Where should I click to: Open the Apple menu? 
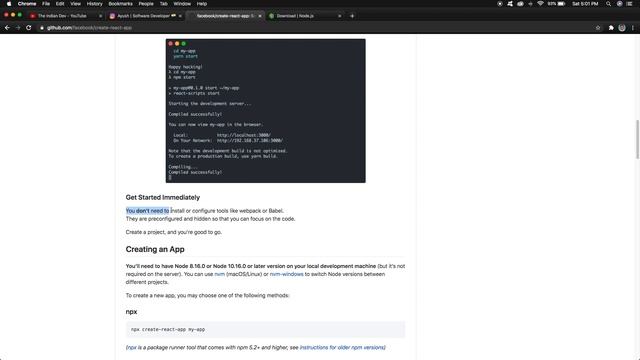(x=9, y=4)
